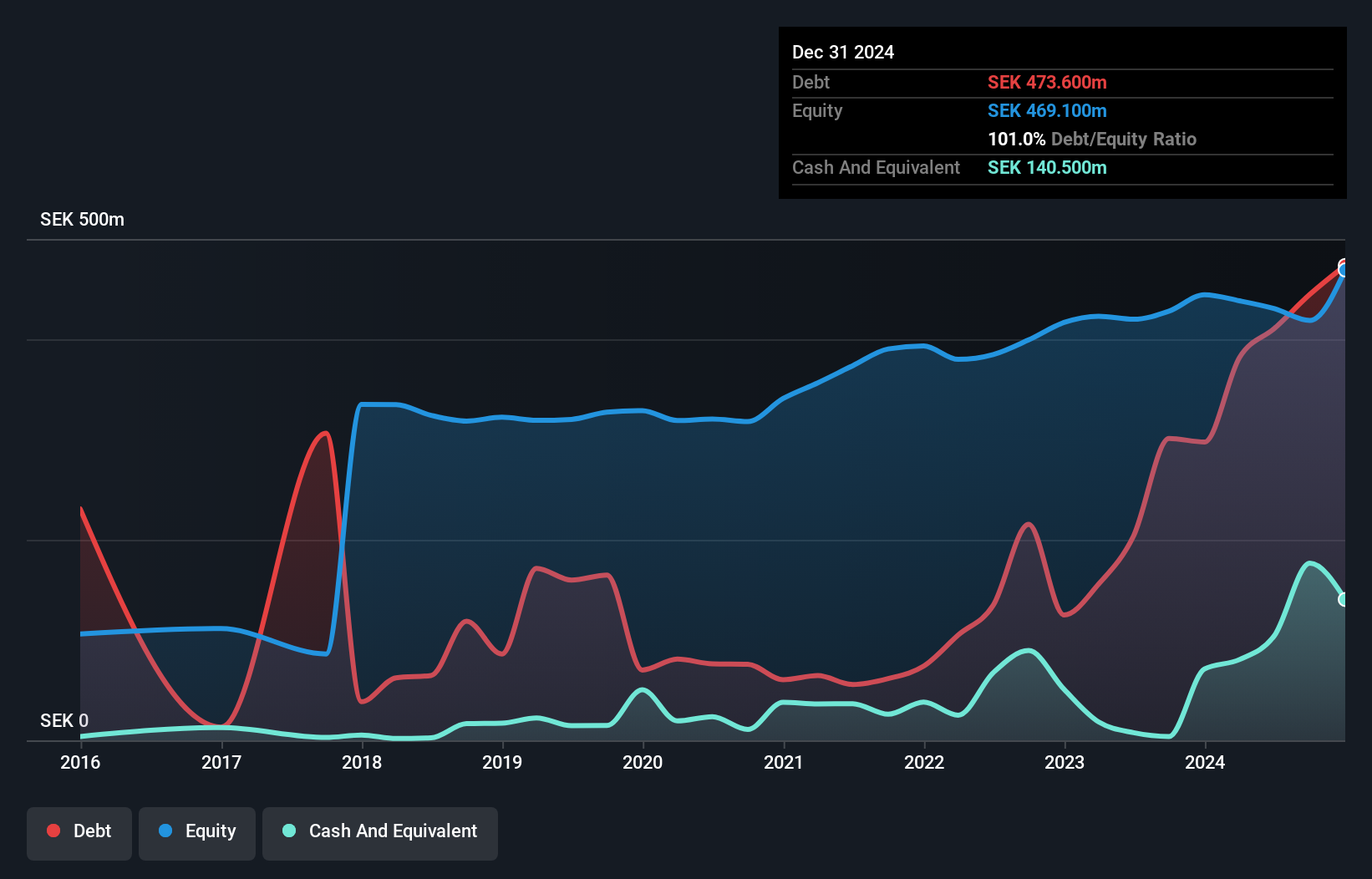Toggle the Equity legend button
This screenshot has width=1372, height=879.
197,833
